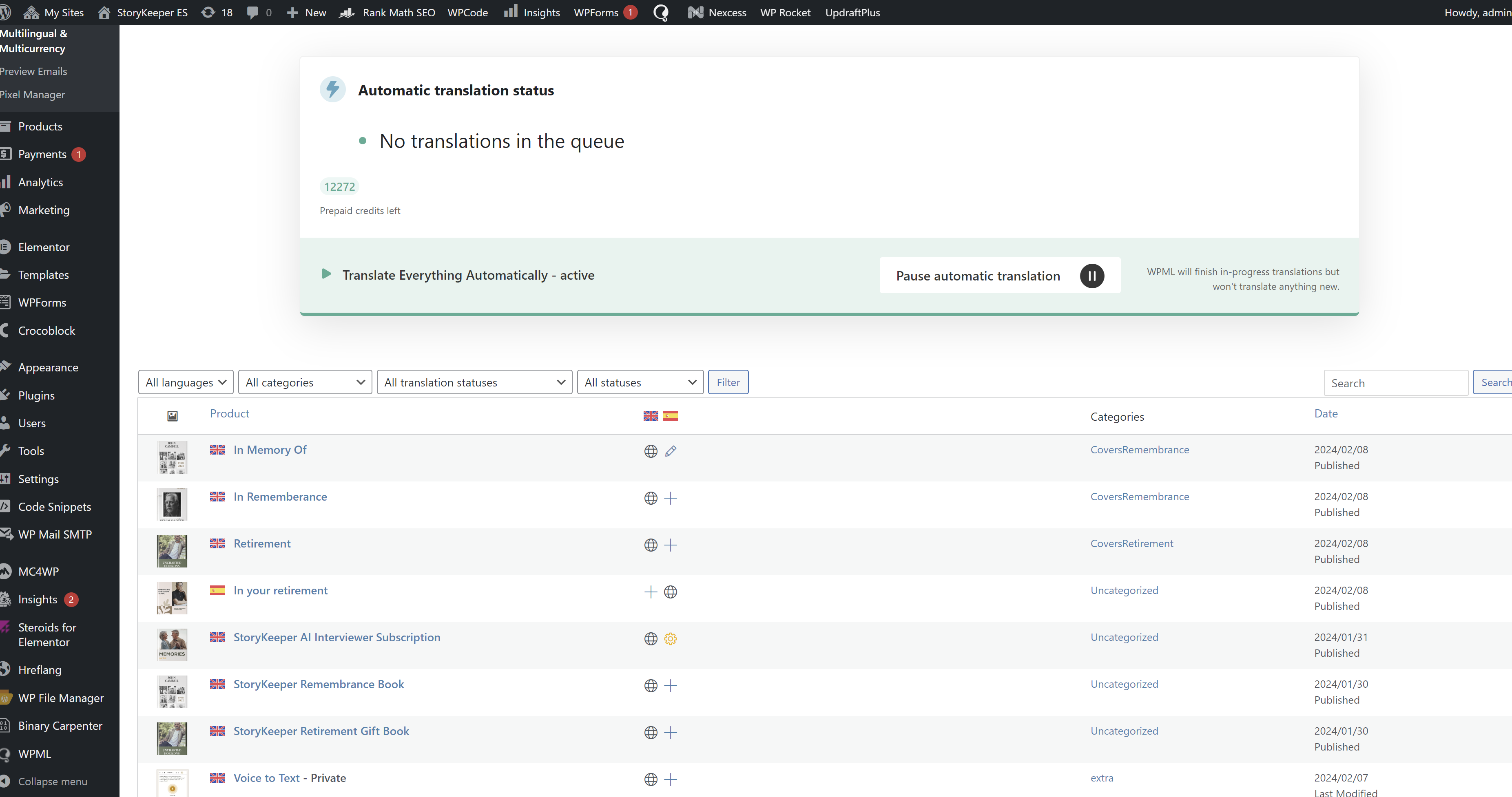Open StoryKeeper ES site menu
Image resolution: width=1512 pixels, height=797 pixels.
[143, 12]
